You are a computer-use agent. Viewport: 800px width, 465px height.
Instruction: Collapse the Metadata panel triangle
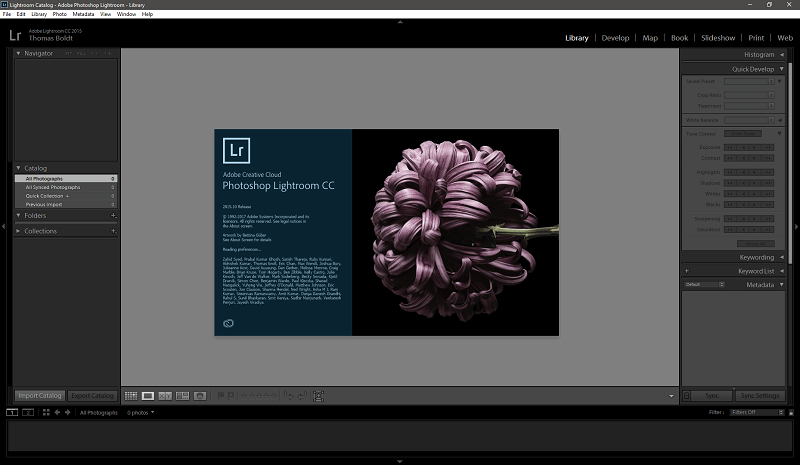[x=781, y=285]
